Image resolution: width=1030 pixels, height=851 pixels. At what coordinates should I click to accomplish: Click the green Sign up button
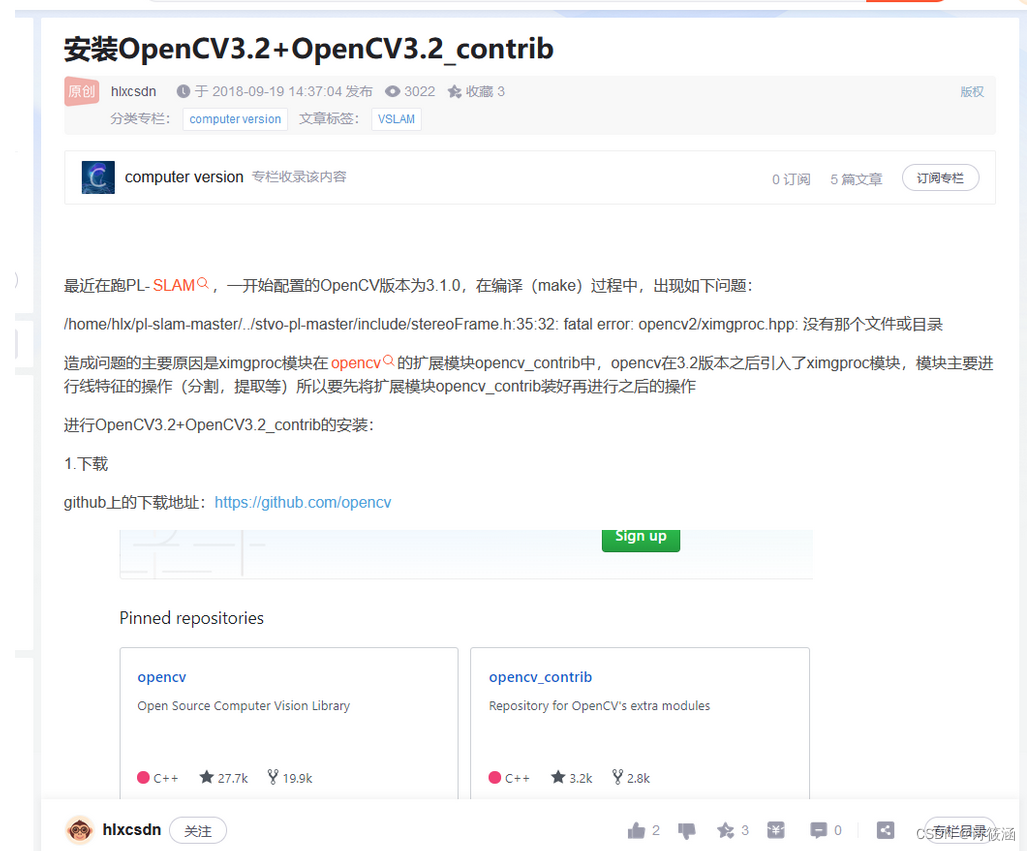tap(640, 539)
